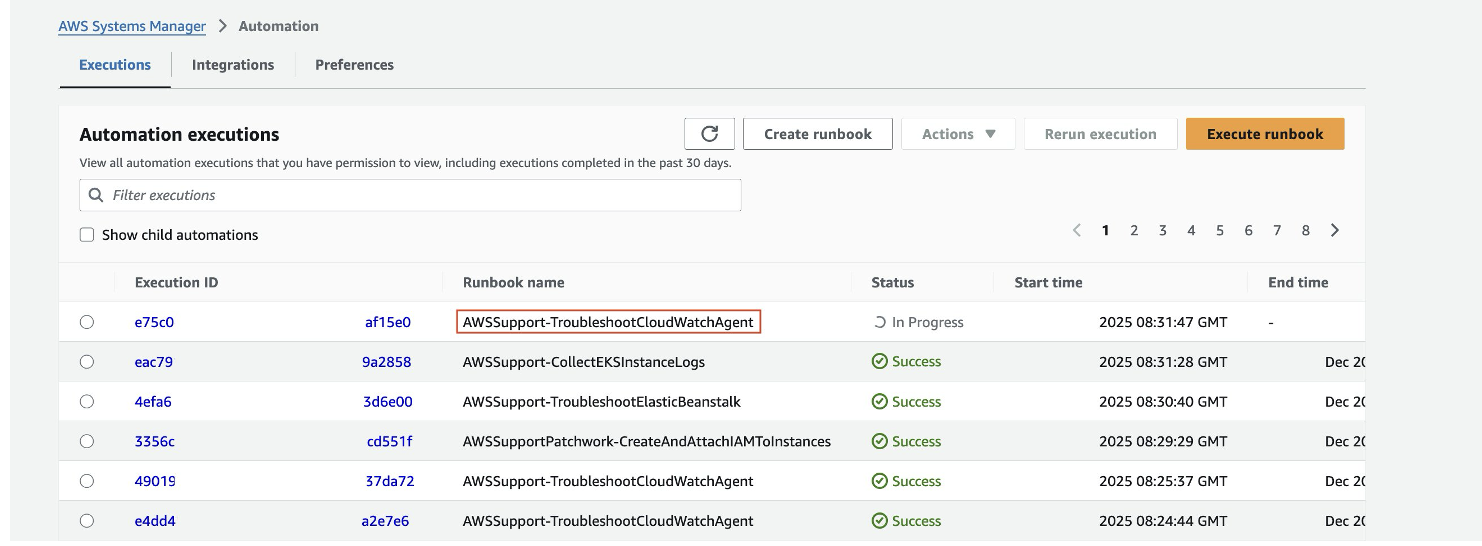Viewport: 1482px width, 546px height.
Task: Open the AWS Systems Manager breadcrumb link
Action: pos(132,26)
